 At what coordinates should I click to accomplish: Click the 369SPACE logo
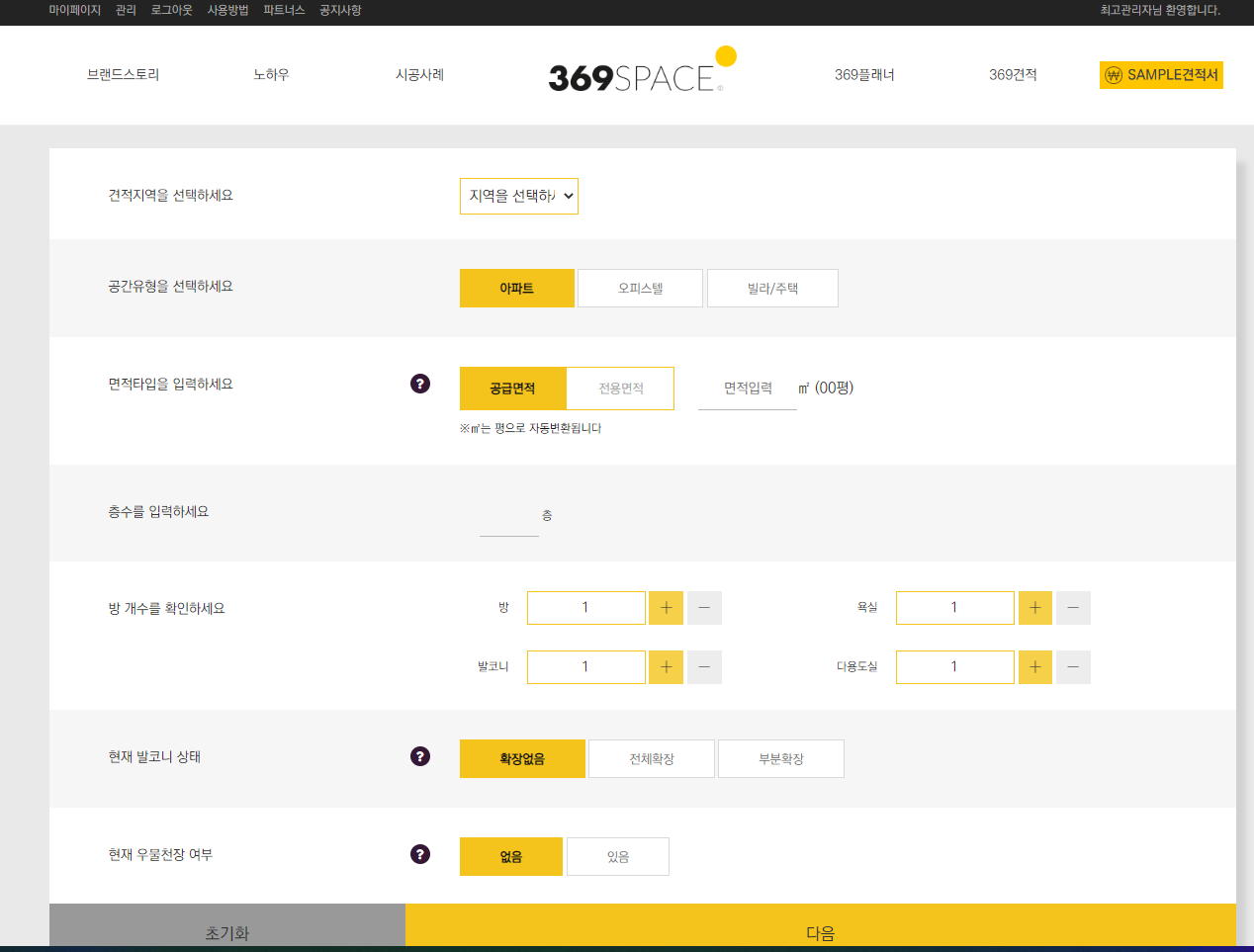633,76
